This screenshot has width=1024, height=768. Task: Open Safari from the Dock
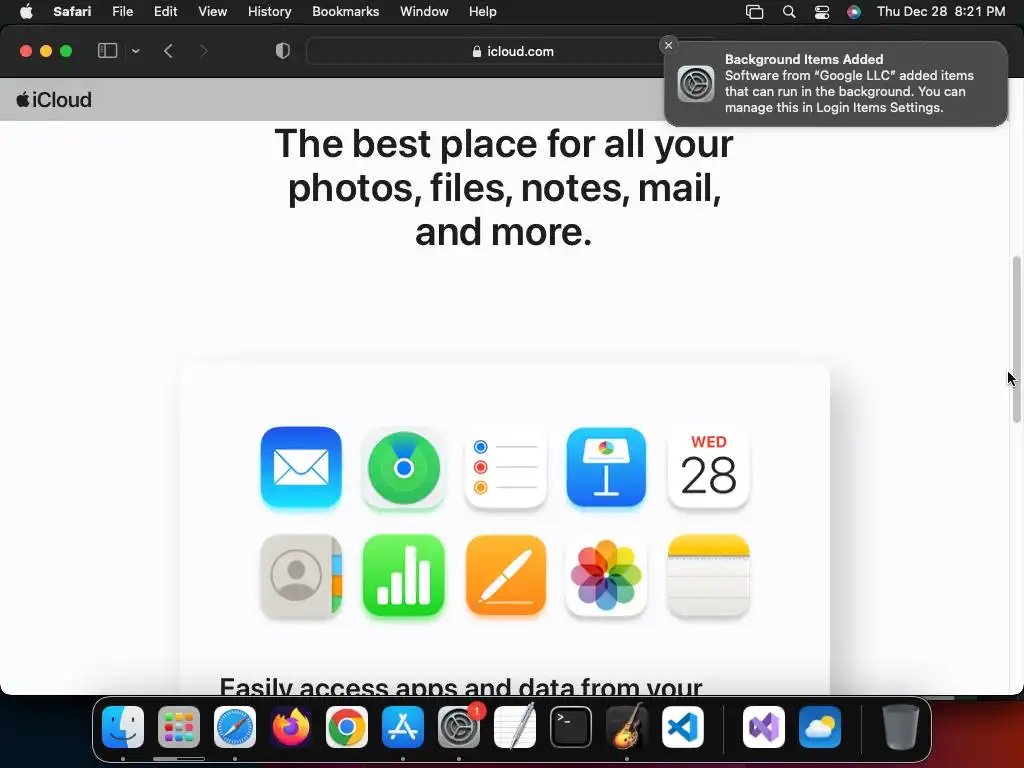click(x=235, y=727)
